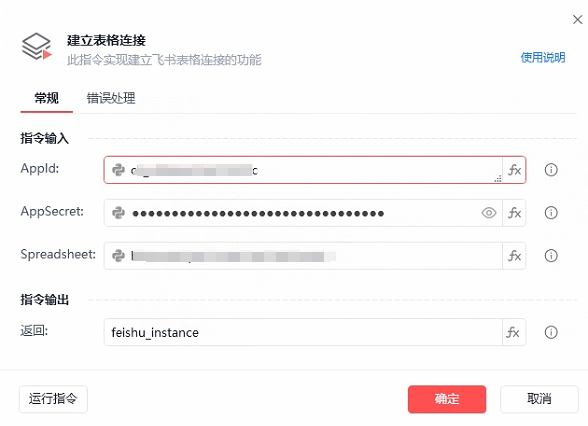
Task: Click the fx button in Spreadsheet field
Action: 514,256
